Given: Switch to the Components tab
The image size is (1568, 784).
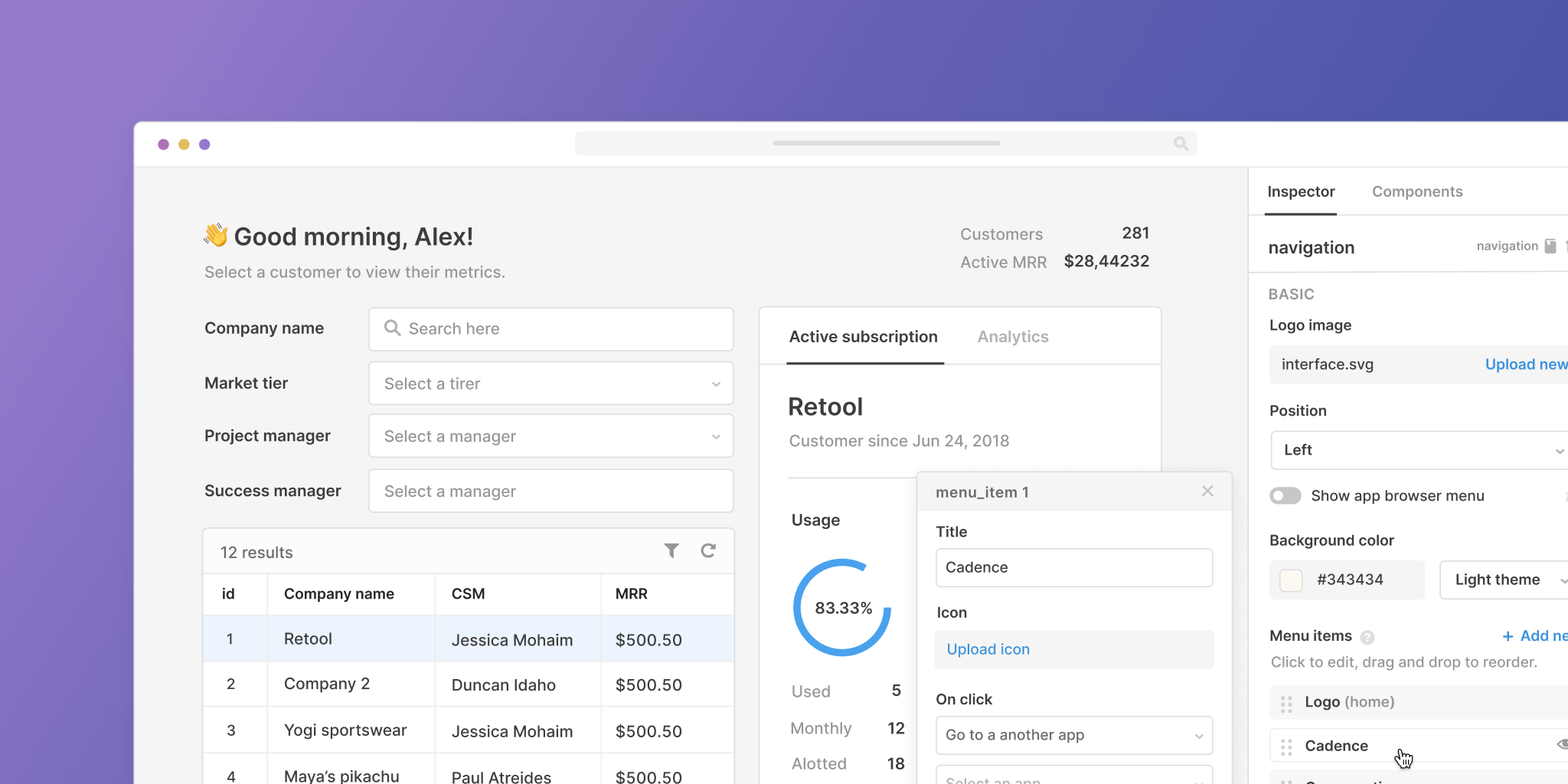Looking at the screenshot, I should [1417, 191].
